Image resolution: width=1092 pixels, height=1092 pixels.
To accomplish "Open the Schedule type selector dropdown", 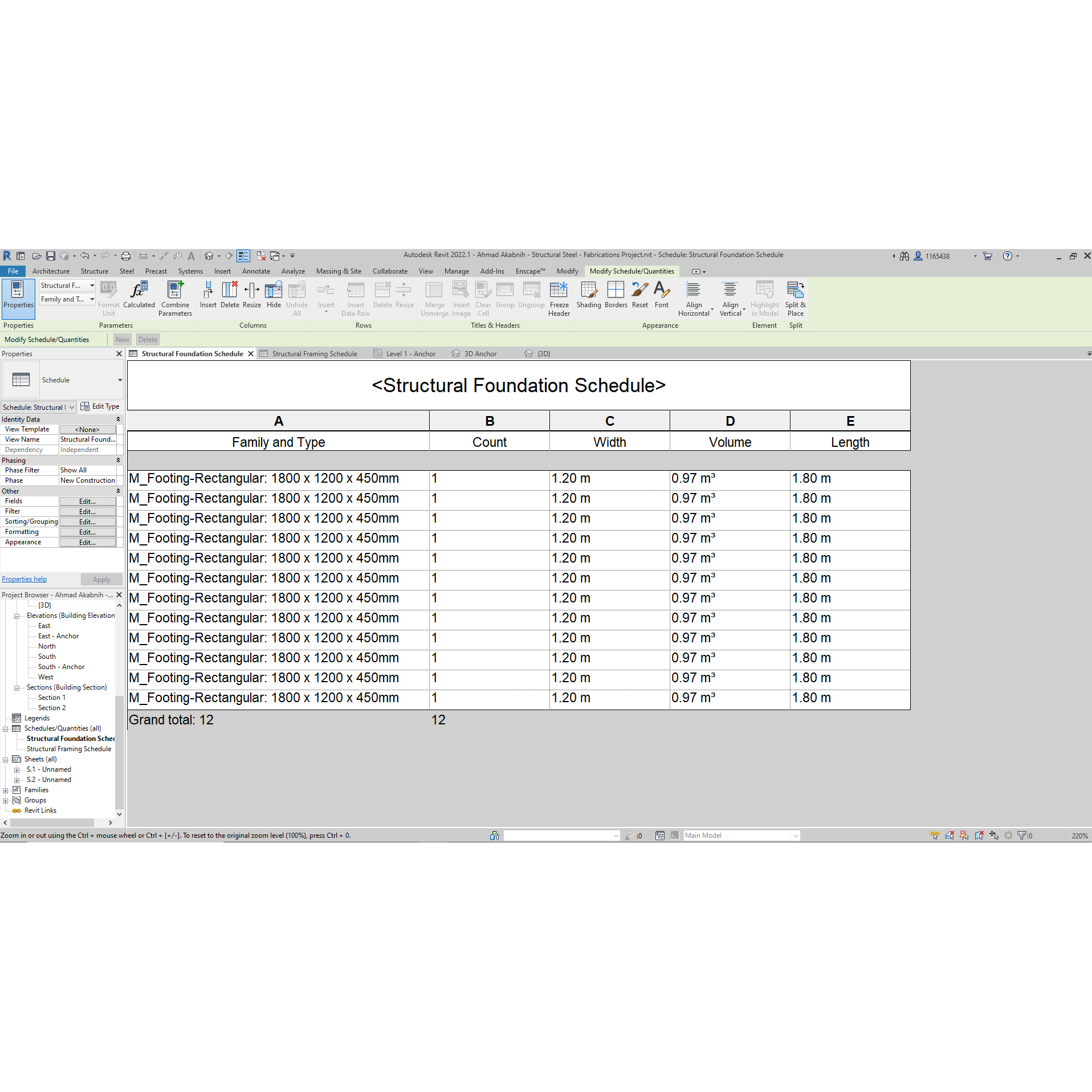I will click(120, 380).
